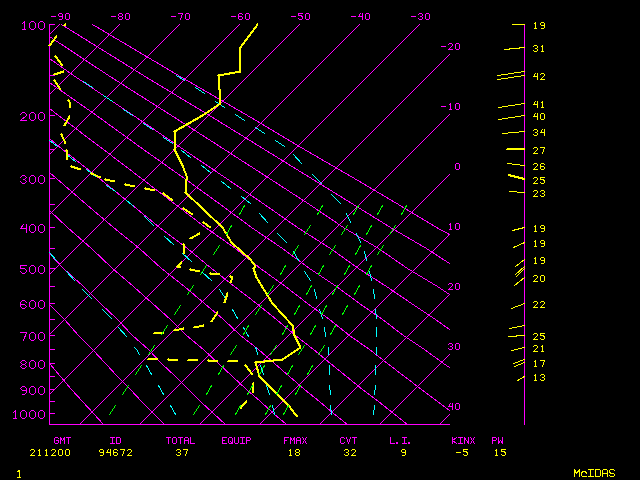The width and height of the screenshot is (640, 480).
Task: Click the 700 pressure level label
Action: [33, 336]
